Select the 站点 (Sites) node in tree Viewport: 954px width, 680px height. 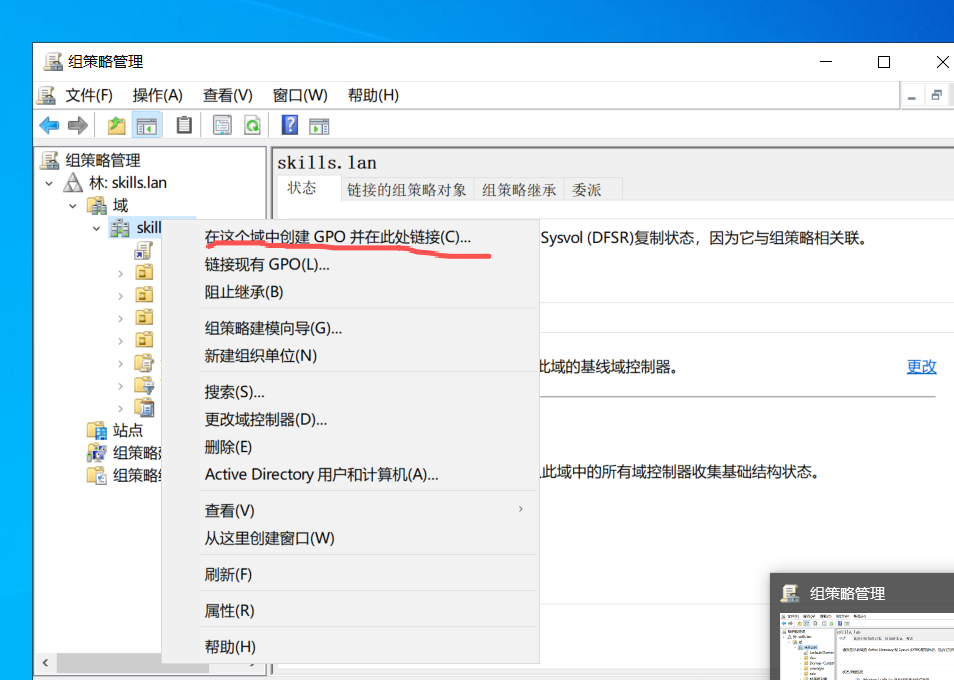(x=127, y=430)
